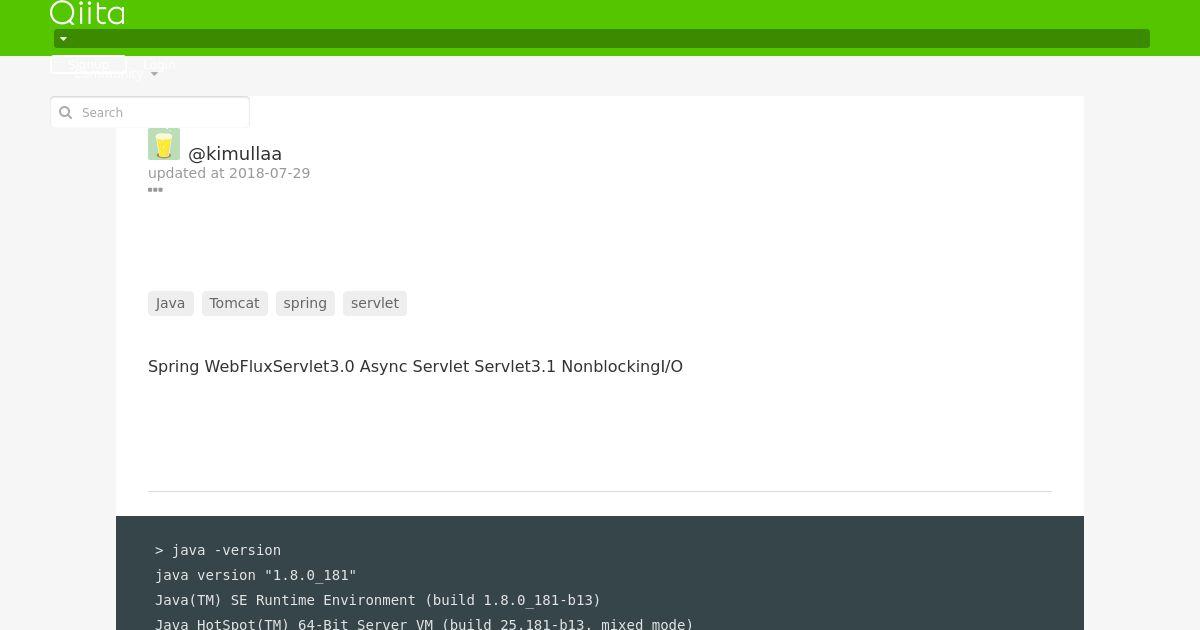Open the @kimullaa author profile link
Viewport: 1200px width, 630px height.
coord(235,154)
